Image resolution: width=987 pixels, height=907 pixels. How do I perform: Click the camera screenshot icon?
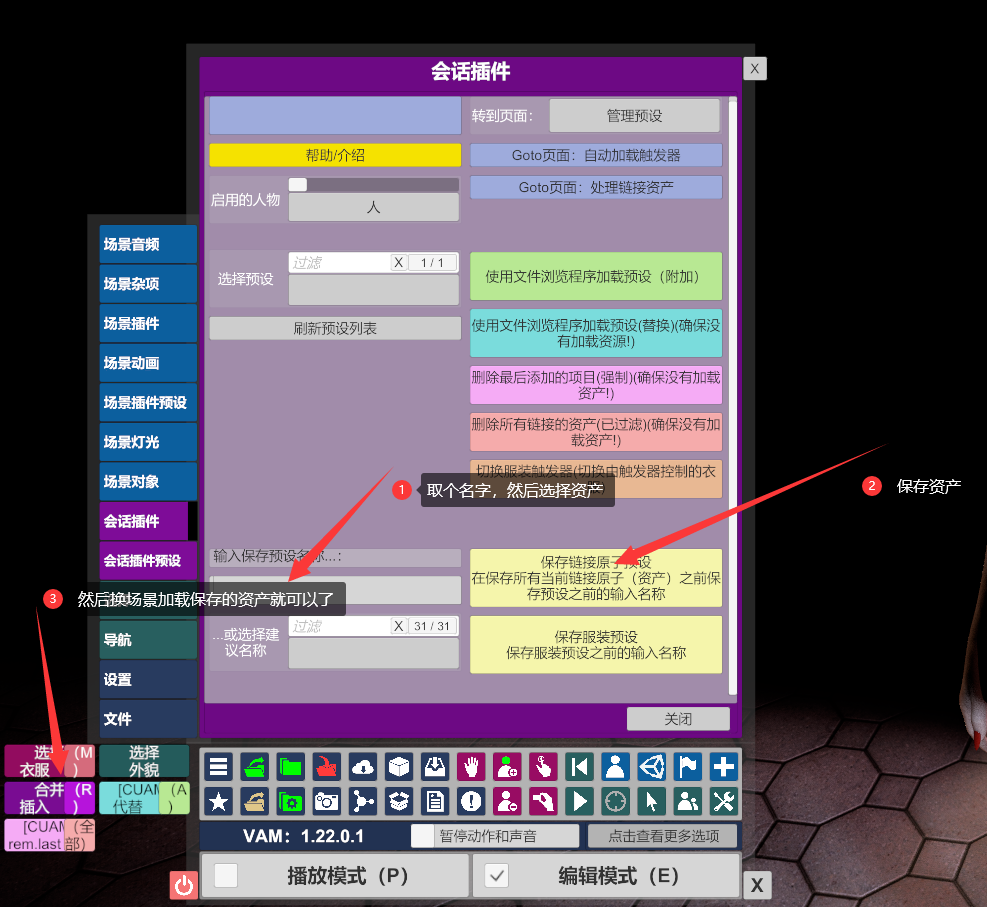point(326,801)
